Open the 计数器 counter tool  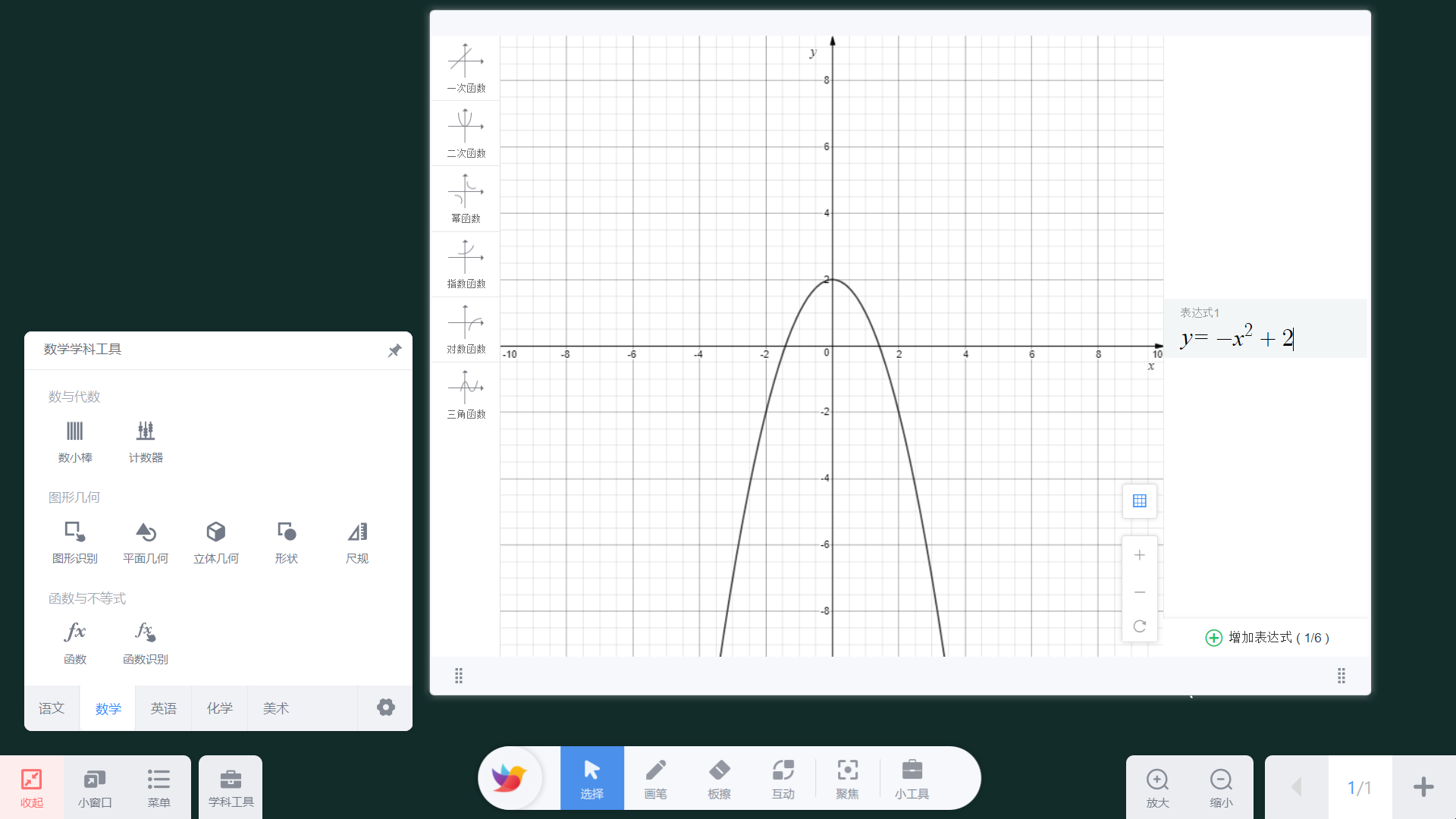click(x=146, y=441)
